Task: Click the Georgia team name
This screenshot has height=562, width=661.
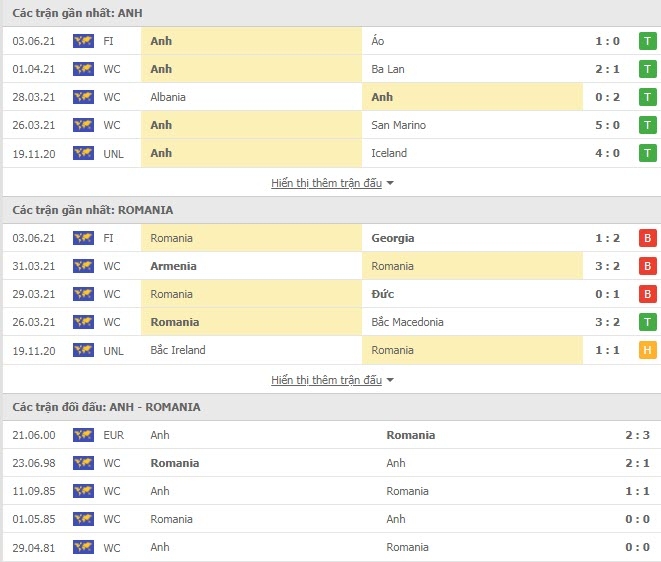Action: click(392, 238)
